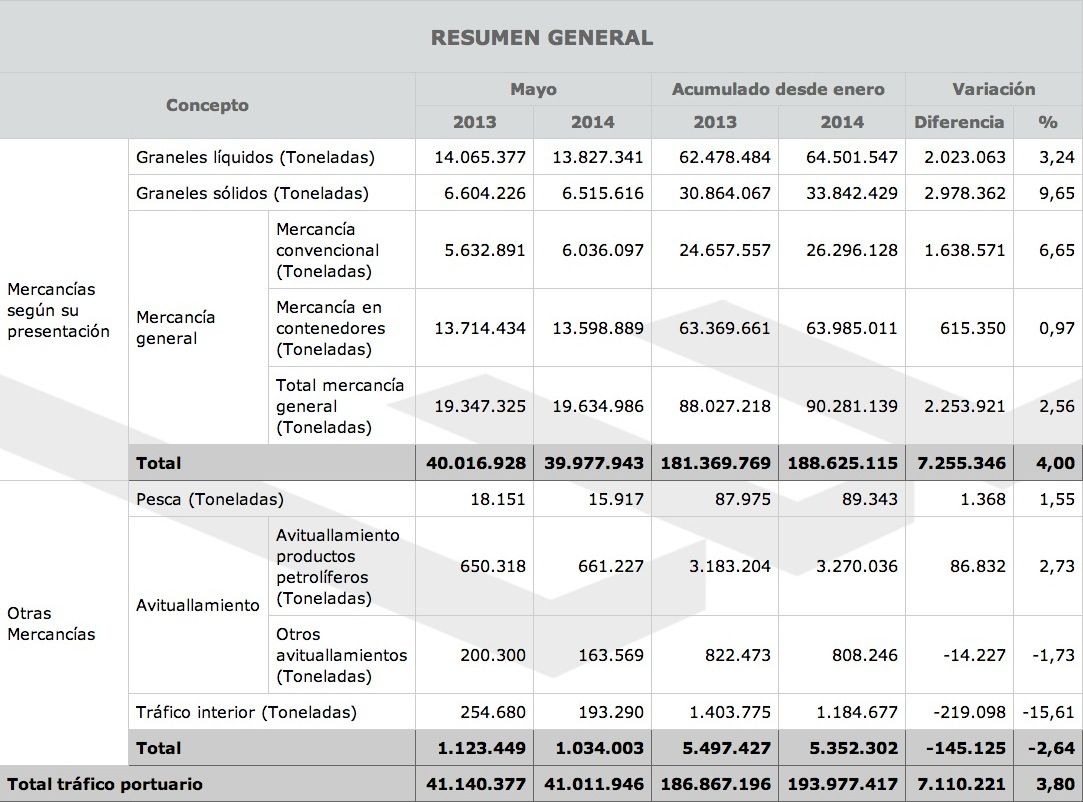Image resolution: width=1083 pixels, height=802 pixels.
Task: Select the Graneles líquidos row label
Action: [x=255, y=157]
